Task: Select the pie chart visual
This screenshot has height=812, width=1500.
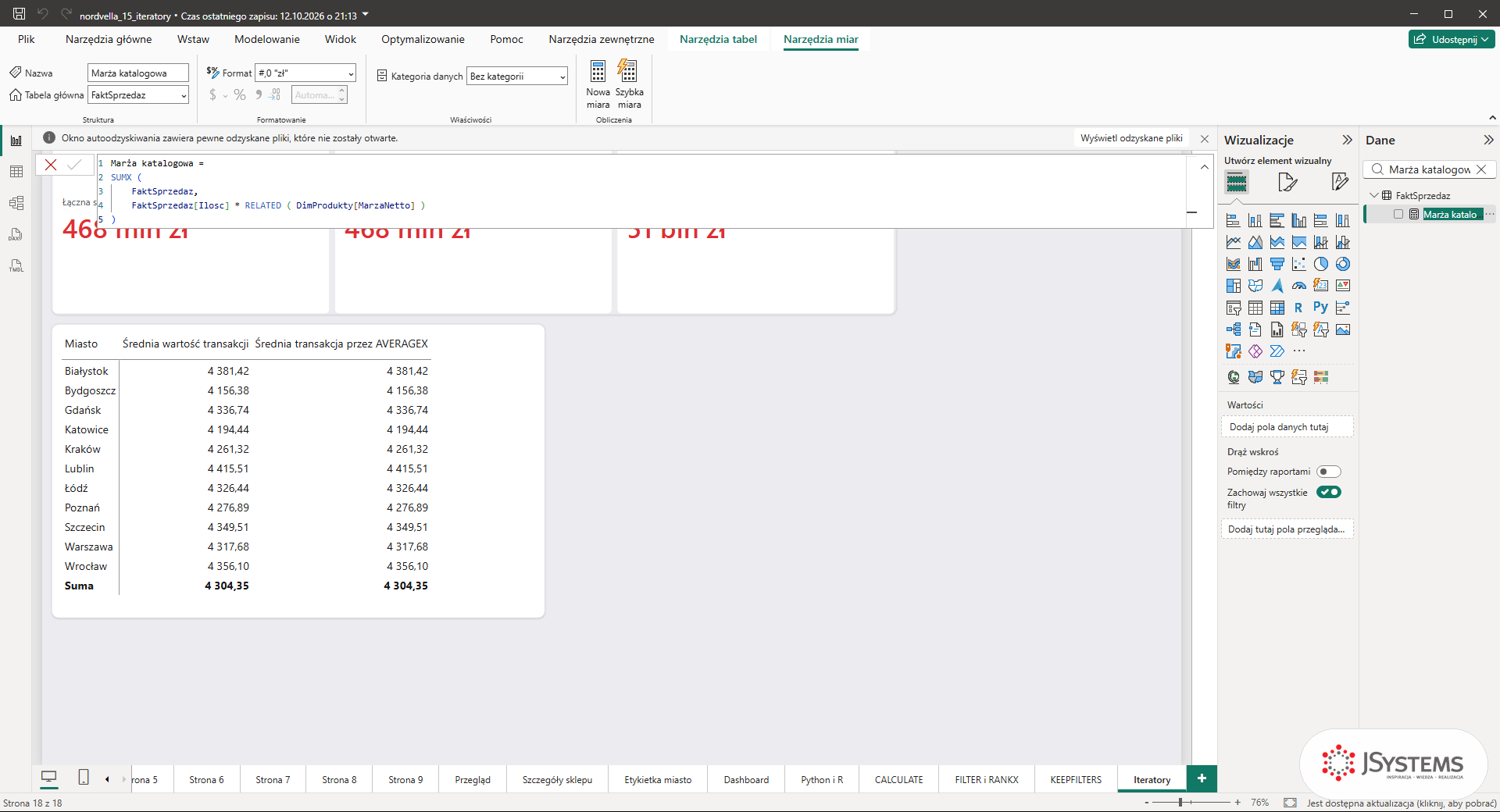Action: click(1320, 264)
